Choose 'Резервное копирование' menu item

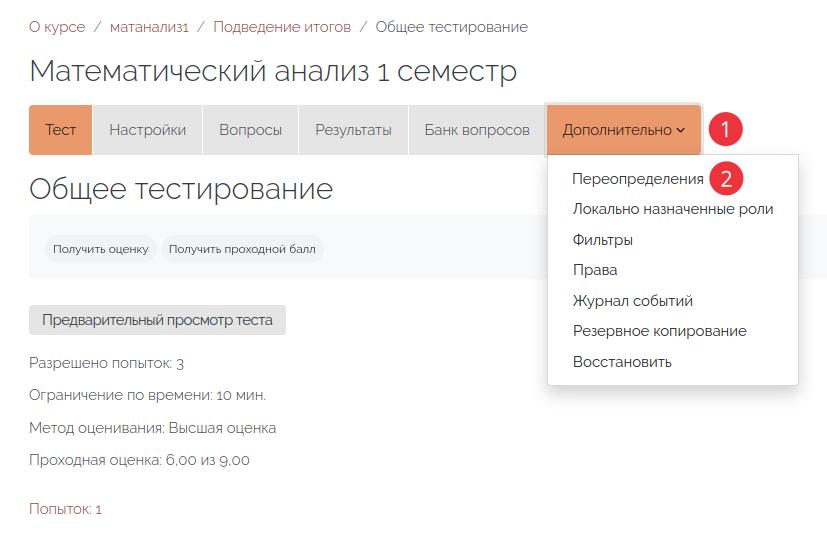click(x=660, y=331)
